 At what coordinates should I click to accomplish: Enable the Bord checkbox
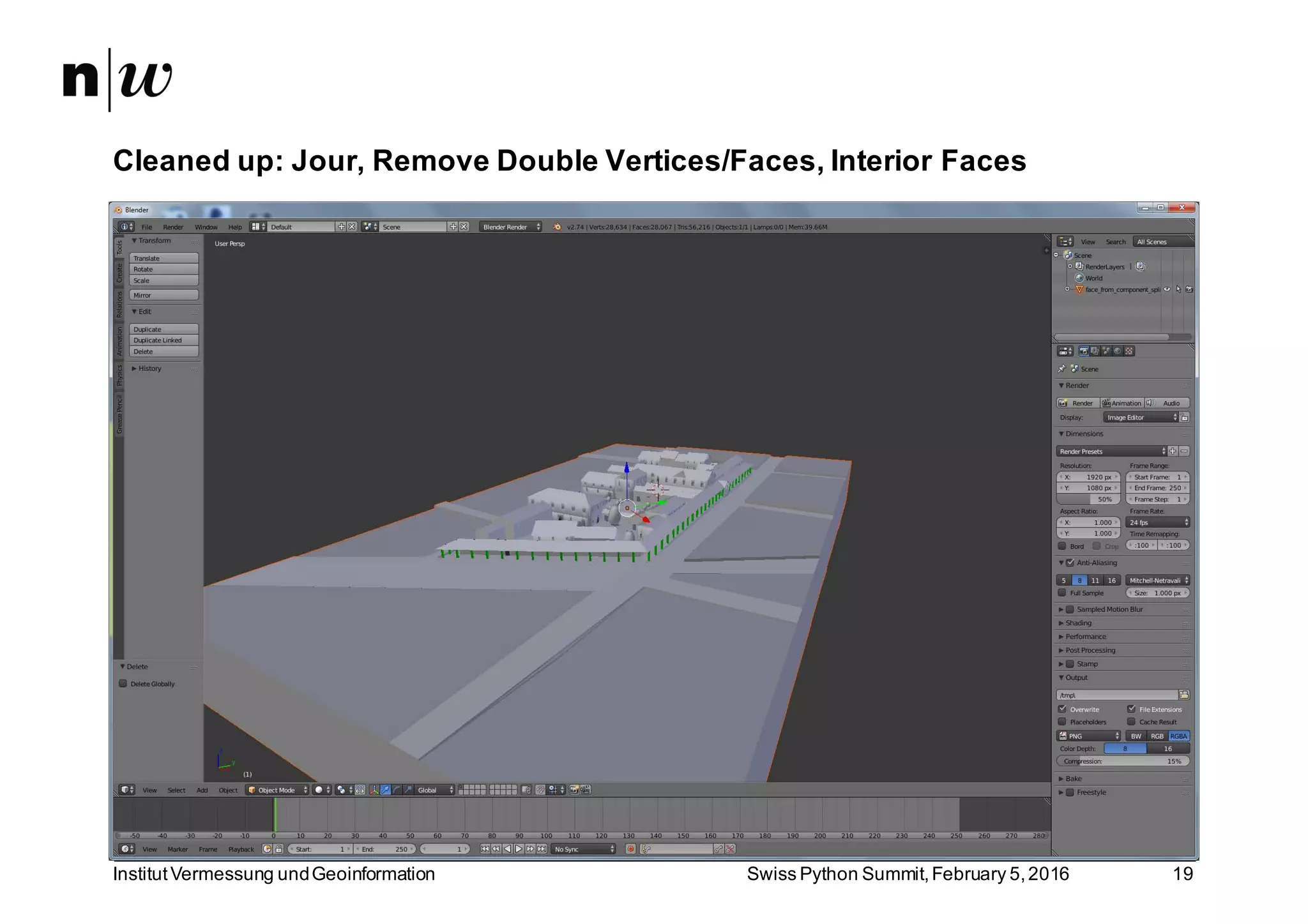pyautogui.click(x=1062, y=546)
